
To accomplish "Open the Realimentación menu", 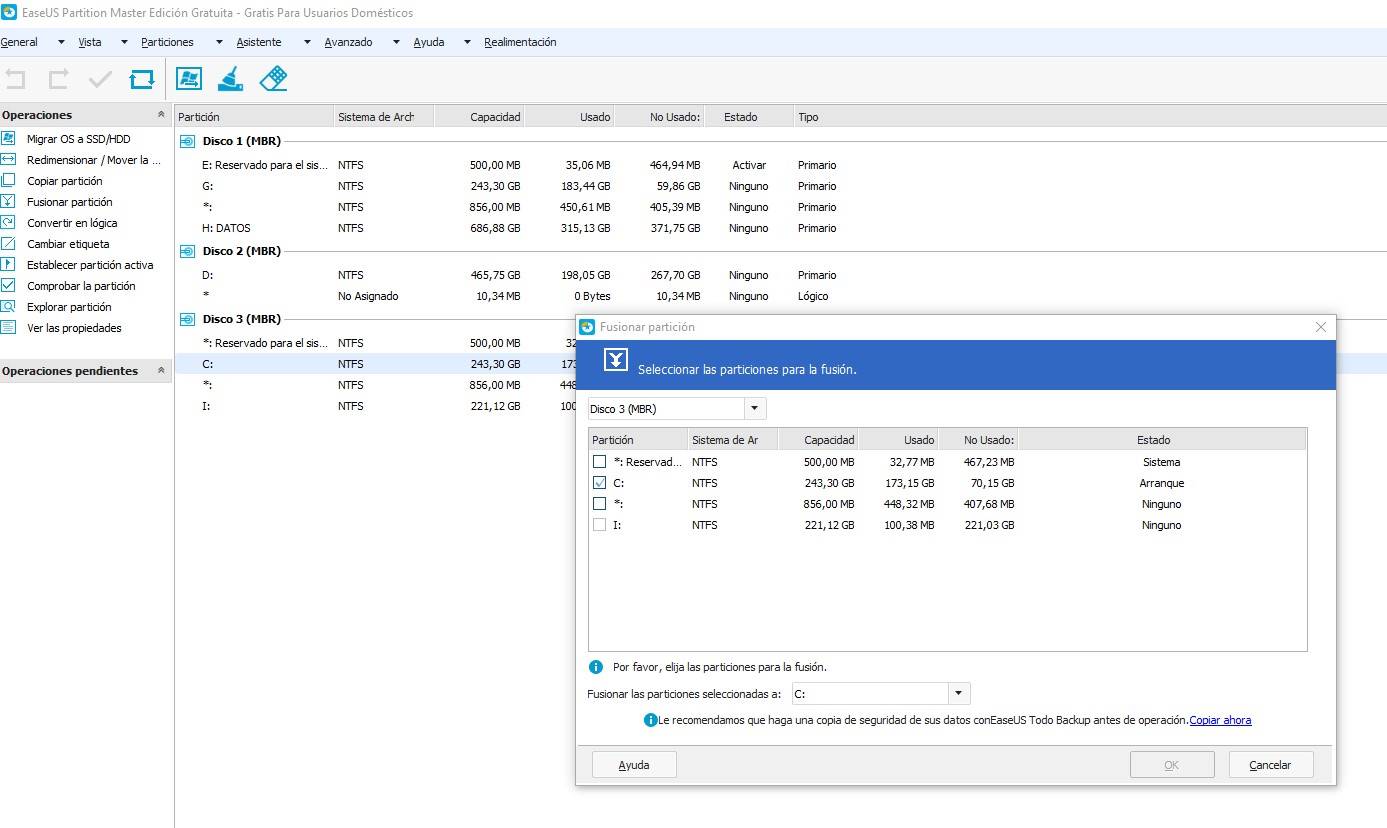I will coord(520,42).
